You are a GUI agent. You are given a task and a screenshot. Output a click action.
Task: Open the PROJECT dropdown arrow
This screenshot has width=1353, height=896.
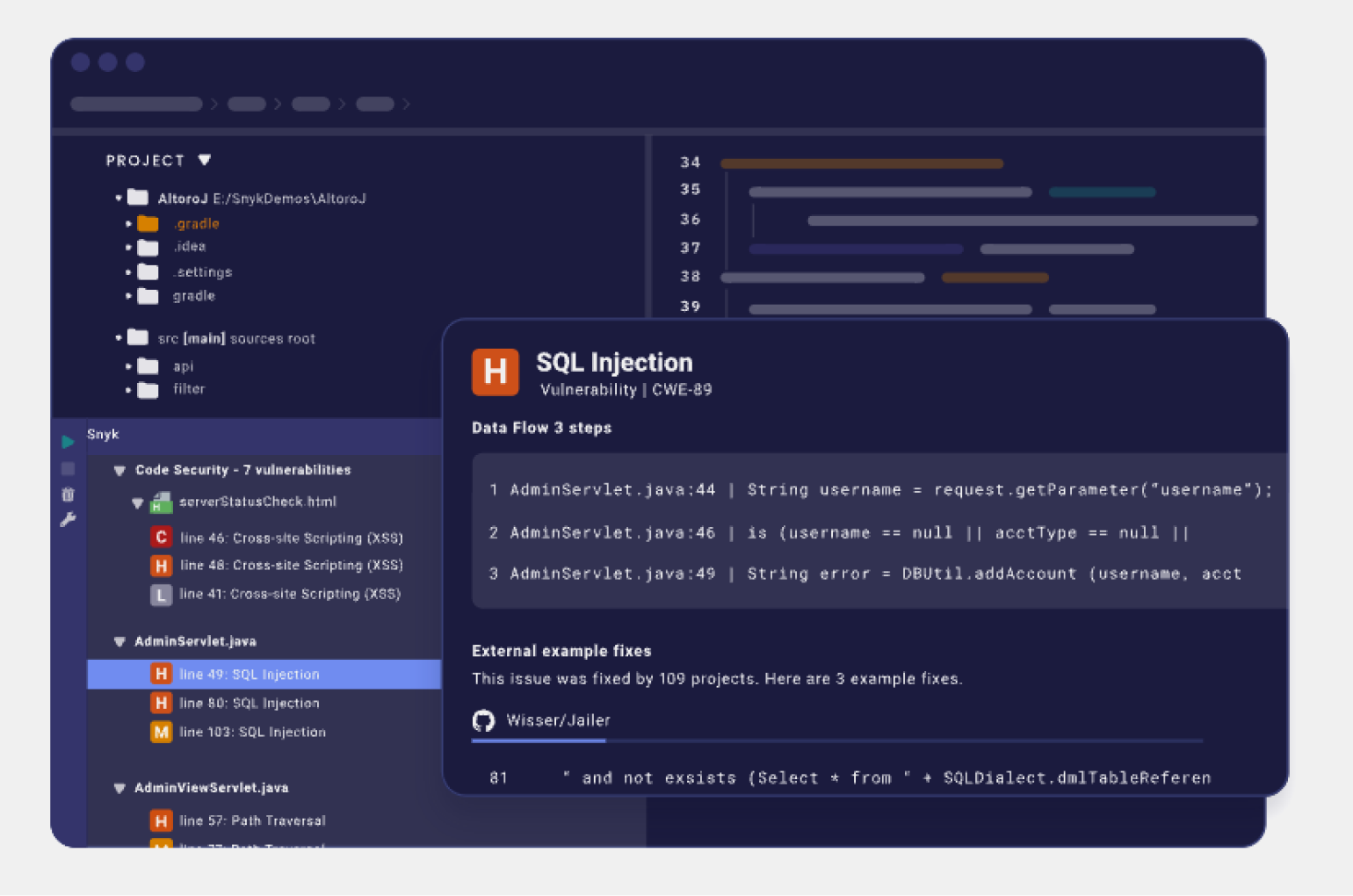click(205, 160)
